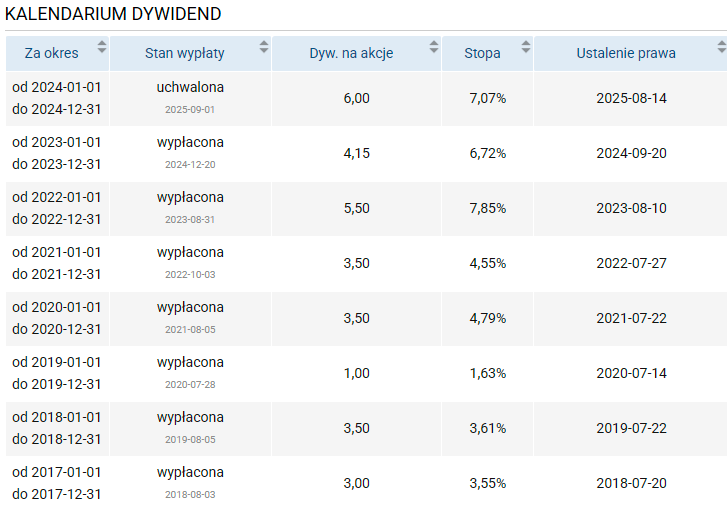Click record date 2024-09-20
The height and width of the screenshot is (505, 727).
pos(631,153)
